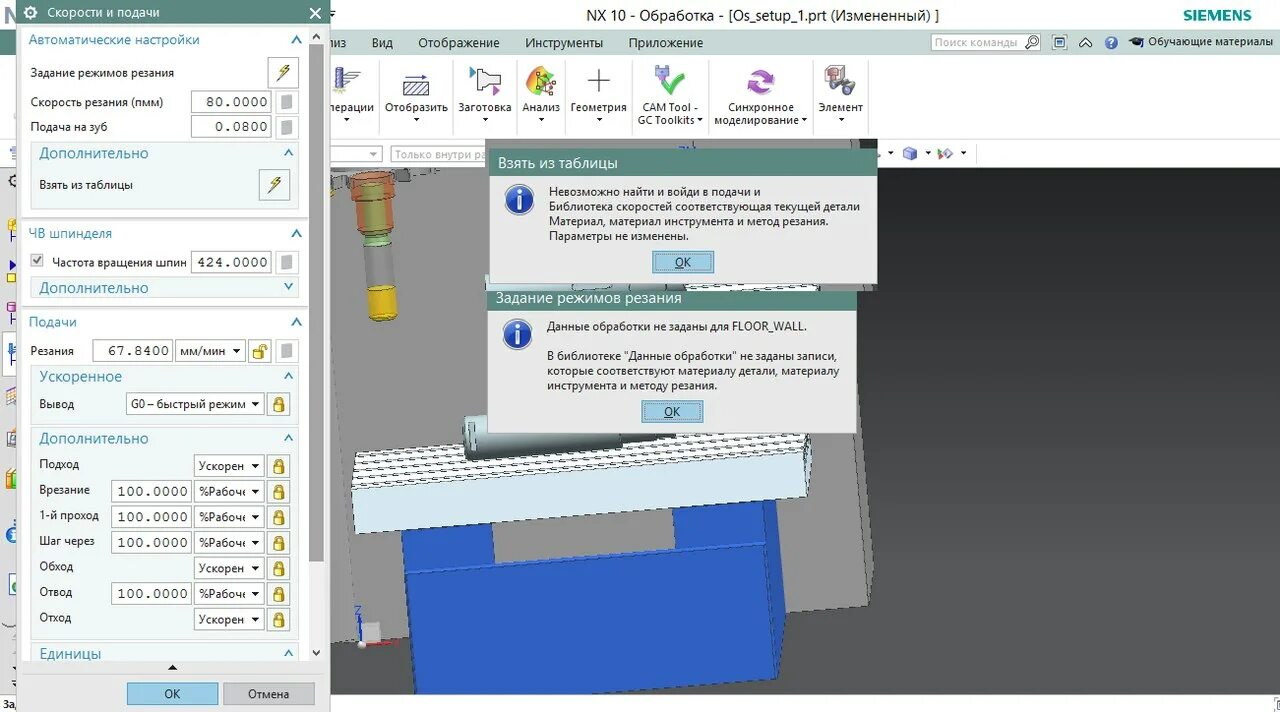Toggle the padlock in the Обход row
This screenshot has width=1280, height=712.
(279, 568)
